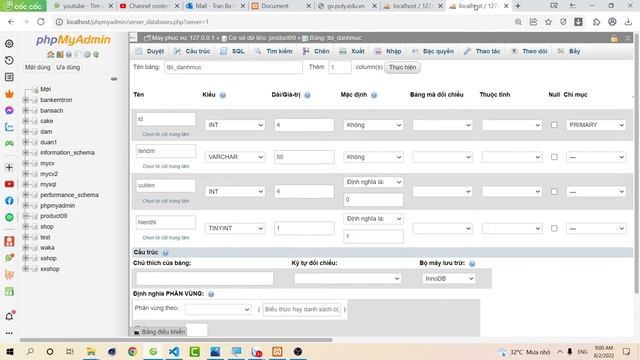Click the Tên bảng input field
The width and height of the screenshot is (640, 360).
click(233, 67)
